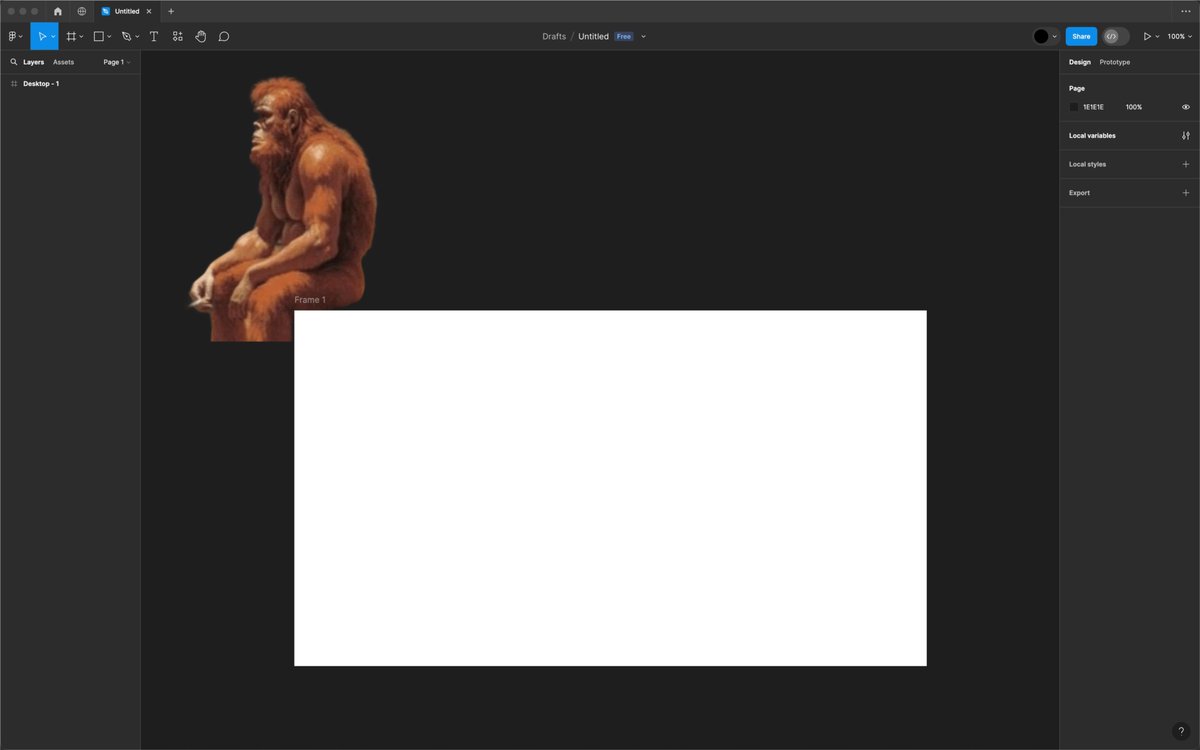The image size is (1200, 750).
Task: Edit the page color hex 1E1E1E
Action: point(1093,107)
